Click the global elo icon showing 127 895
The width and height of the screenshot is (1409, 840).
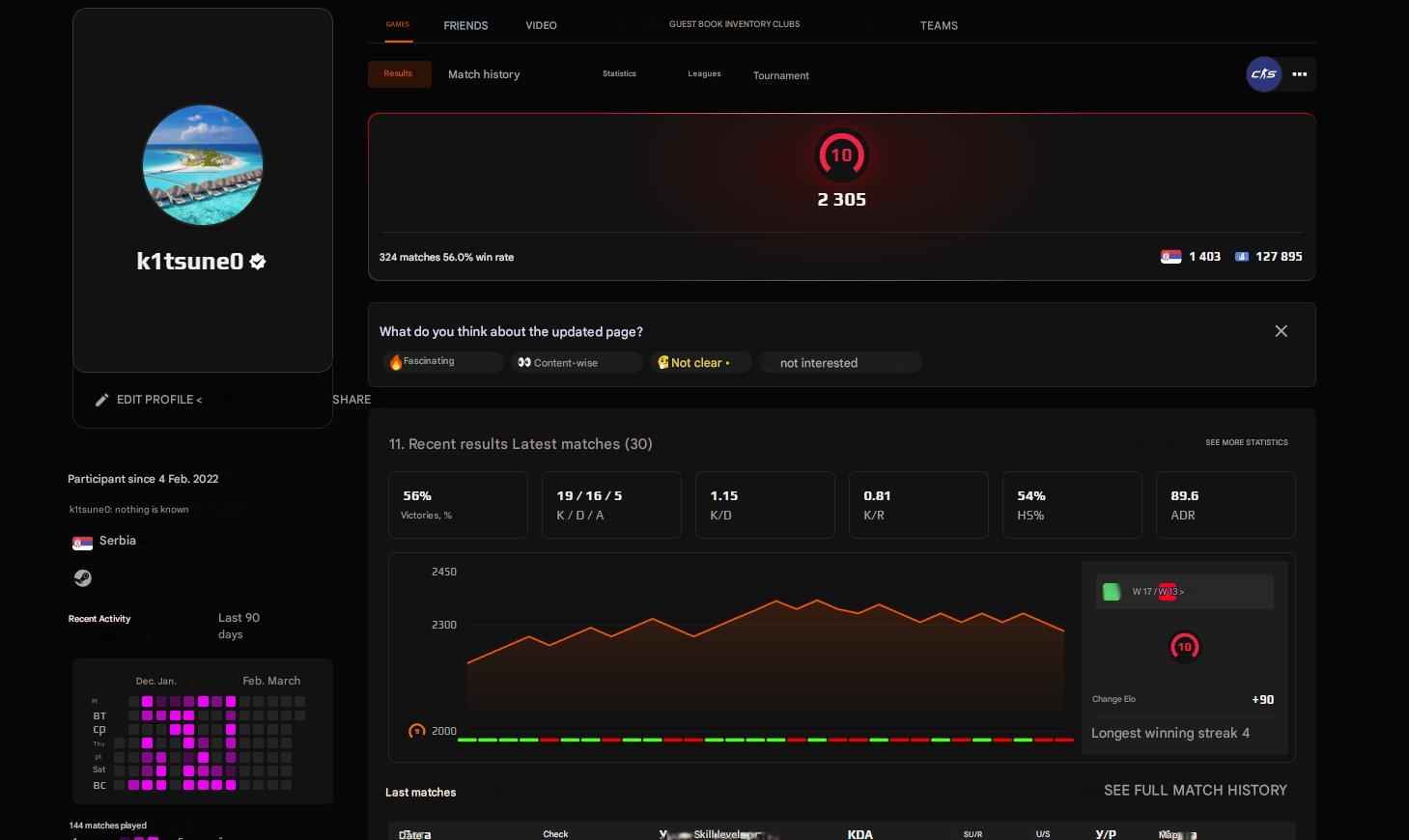1241,256
